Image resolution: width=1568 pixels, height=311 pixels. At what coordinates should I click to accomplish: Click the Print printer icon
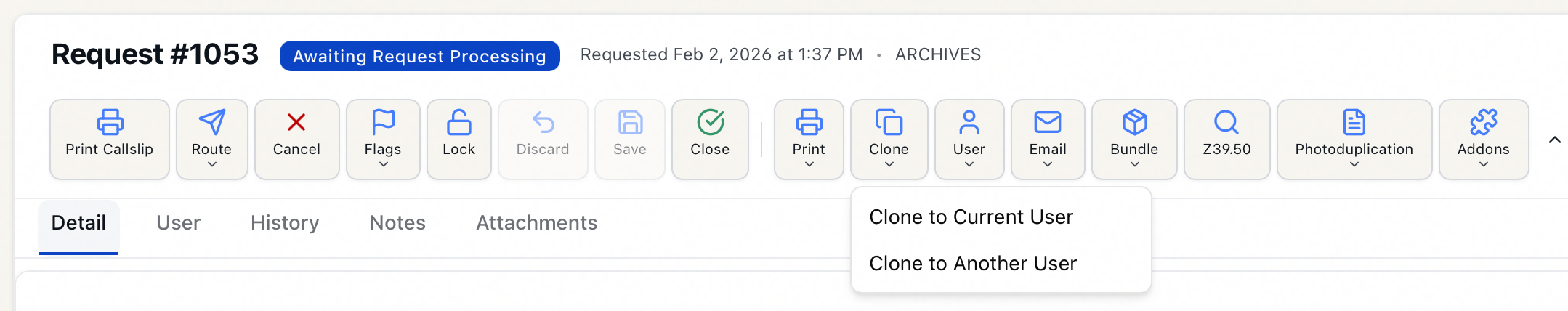coord(809,122)
